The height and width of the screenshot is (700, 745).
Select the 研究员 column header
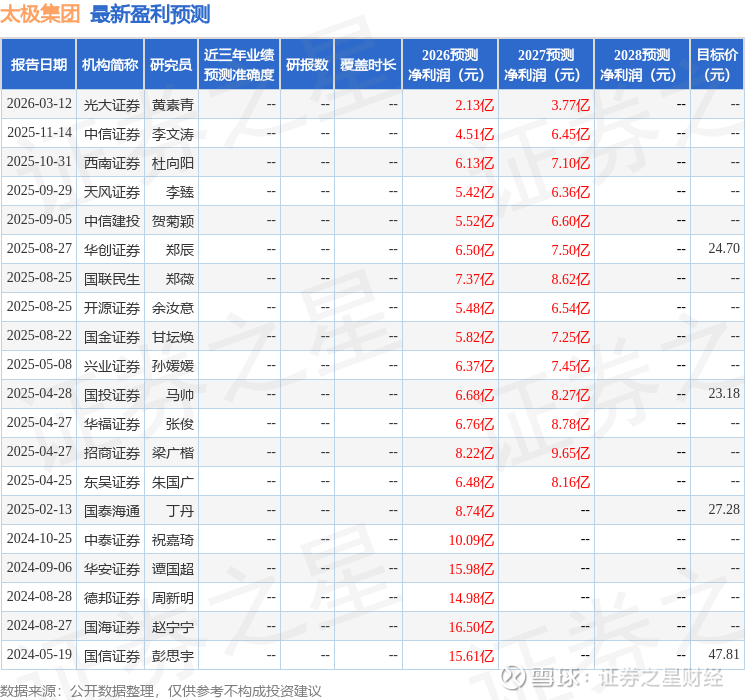(171, 65)
